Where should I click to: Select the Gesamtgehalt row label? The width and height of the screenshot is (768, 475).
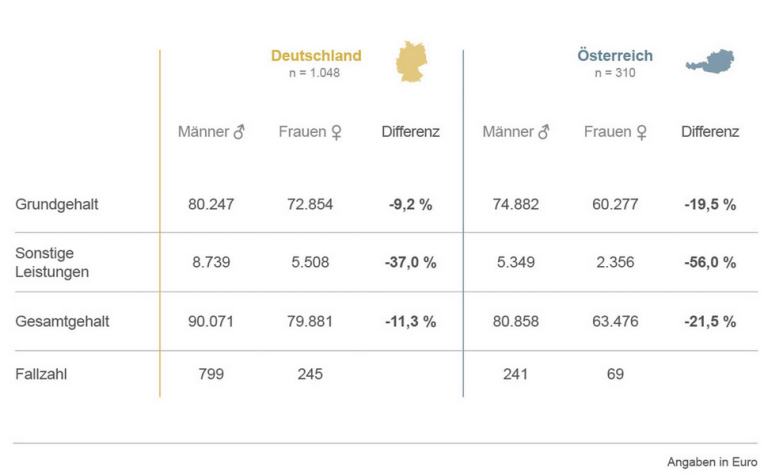tap(62, 321)
